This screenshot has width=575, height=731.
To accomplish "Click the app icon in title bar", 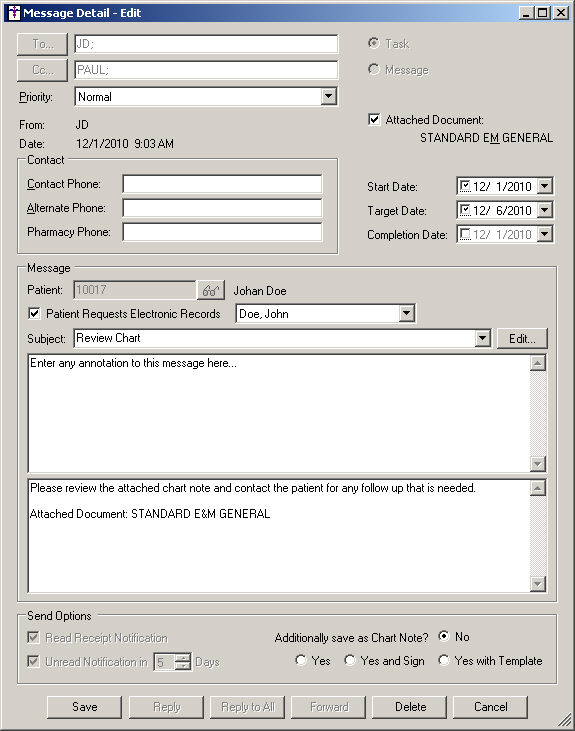I will coord(14,13).
